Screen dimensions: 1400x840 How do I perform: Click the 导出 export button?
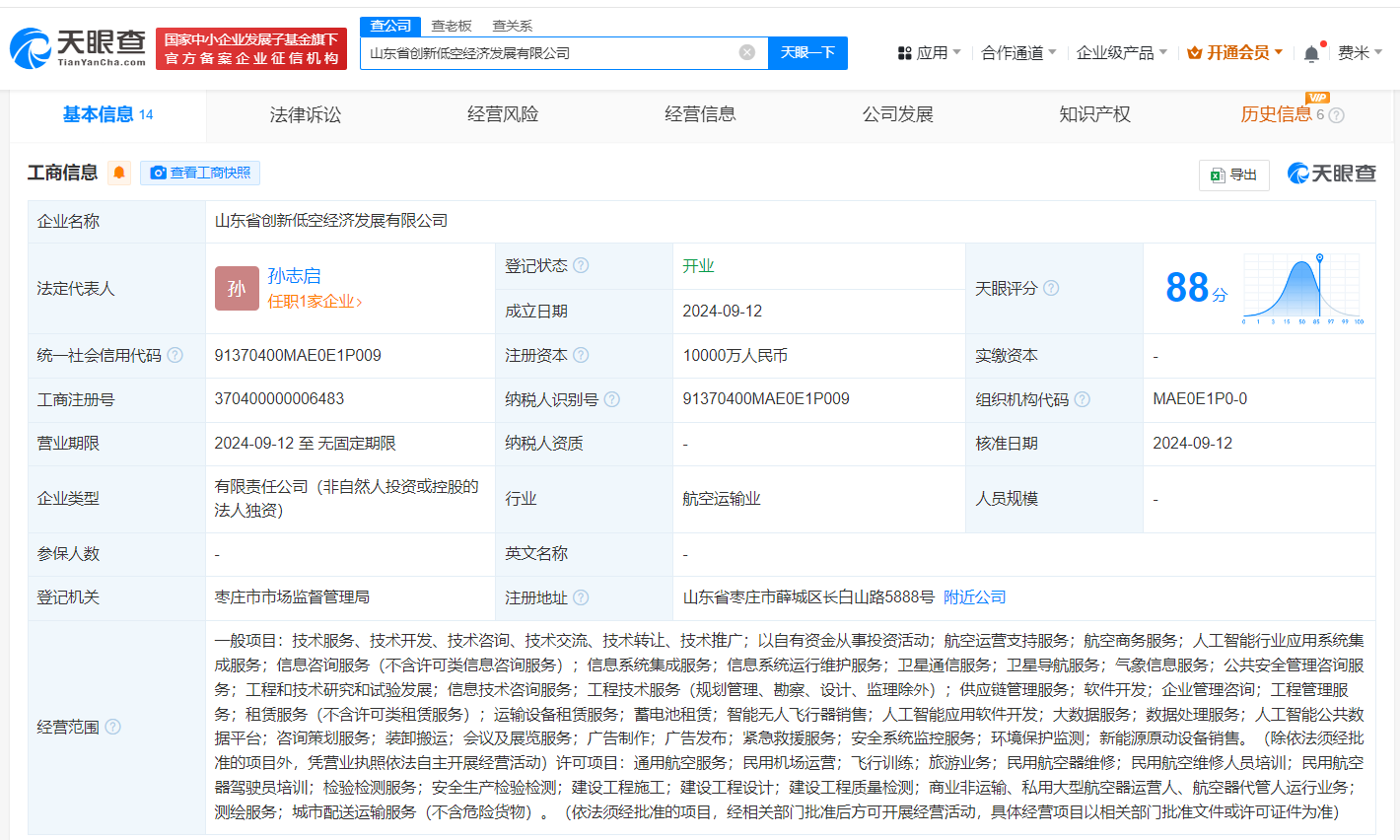[1233, 175]
